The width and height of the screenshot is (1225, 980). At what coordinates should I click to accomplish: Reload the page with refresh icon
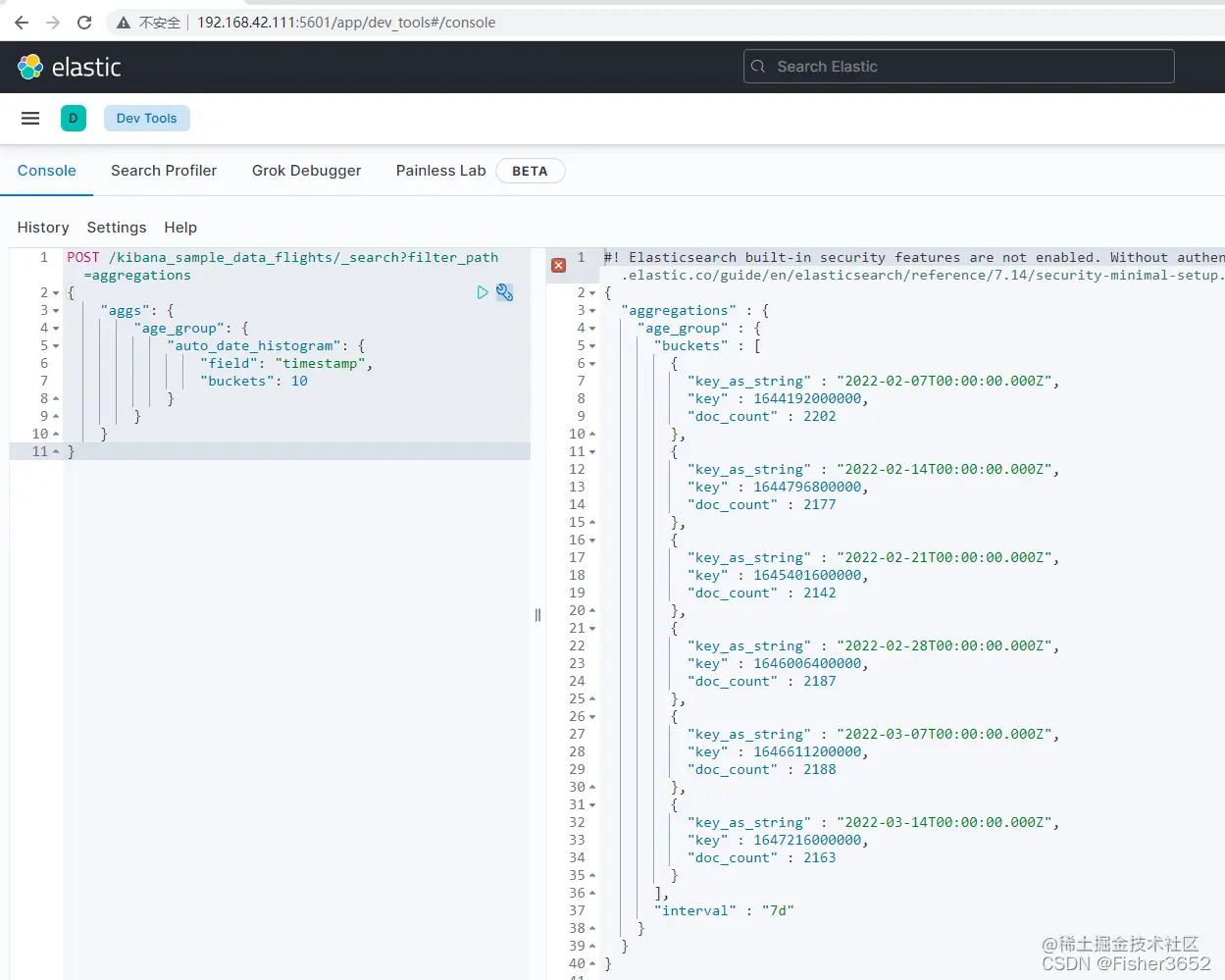coord(84,22)
